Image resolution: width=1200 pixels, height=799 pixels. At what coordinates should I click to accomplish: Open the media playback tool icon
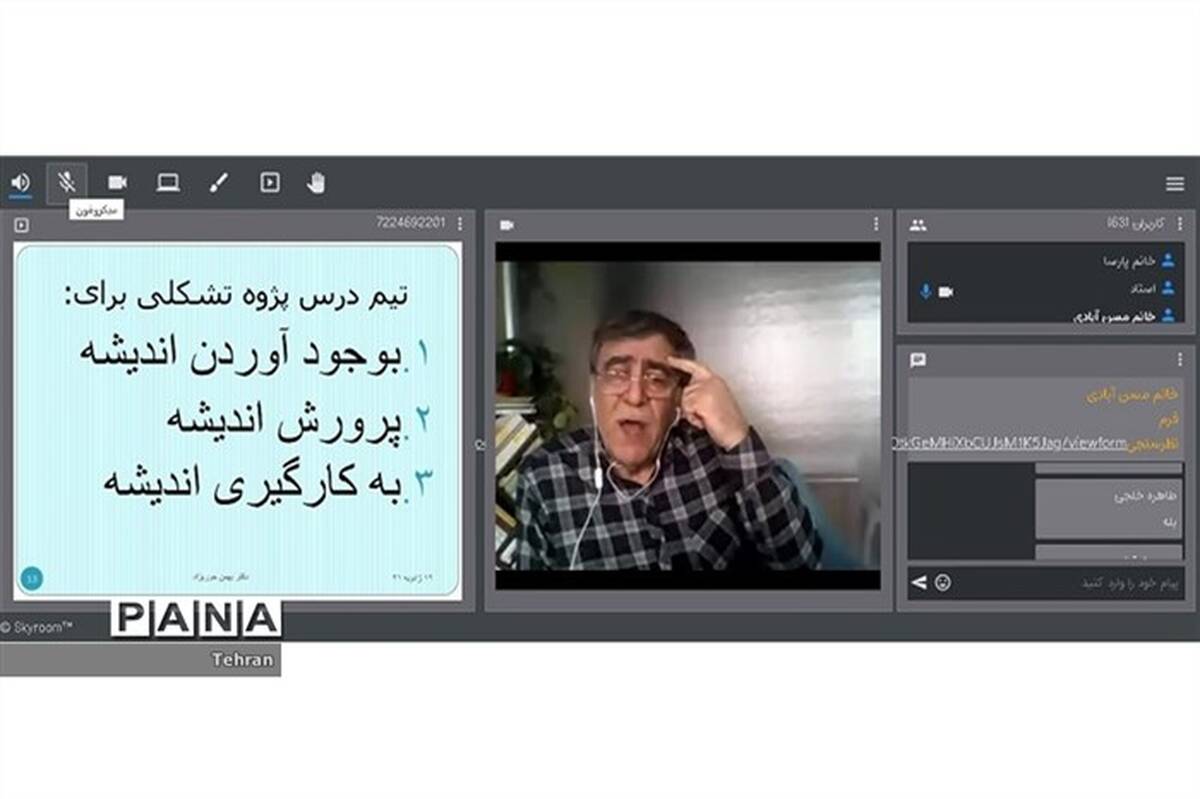pyautogui.click(x=269, y=183)
